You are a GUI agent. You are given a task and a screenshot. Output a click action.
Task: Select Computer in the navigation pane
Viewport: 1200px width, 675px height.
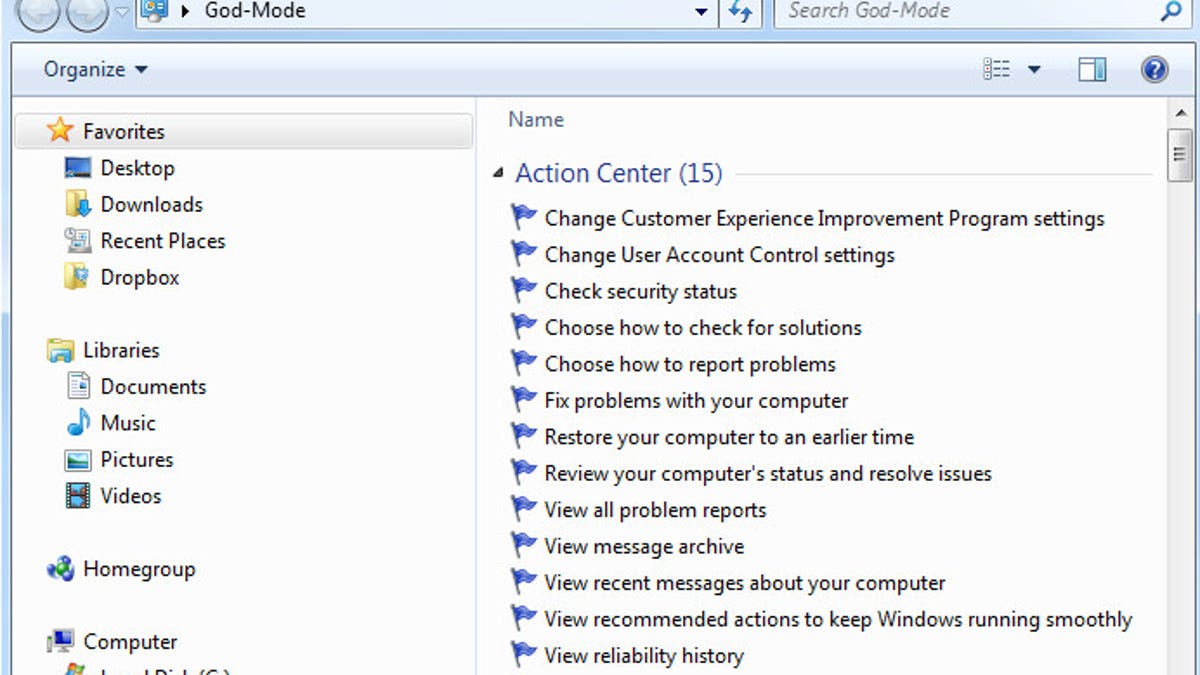(130, 642)
